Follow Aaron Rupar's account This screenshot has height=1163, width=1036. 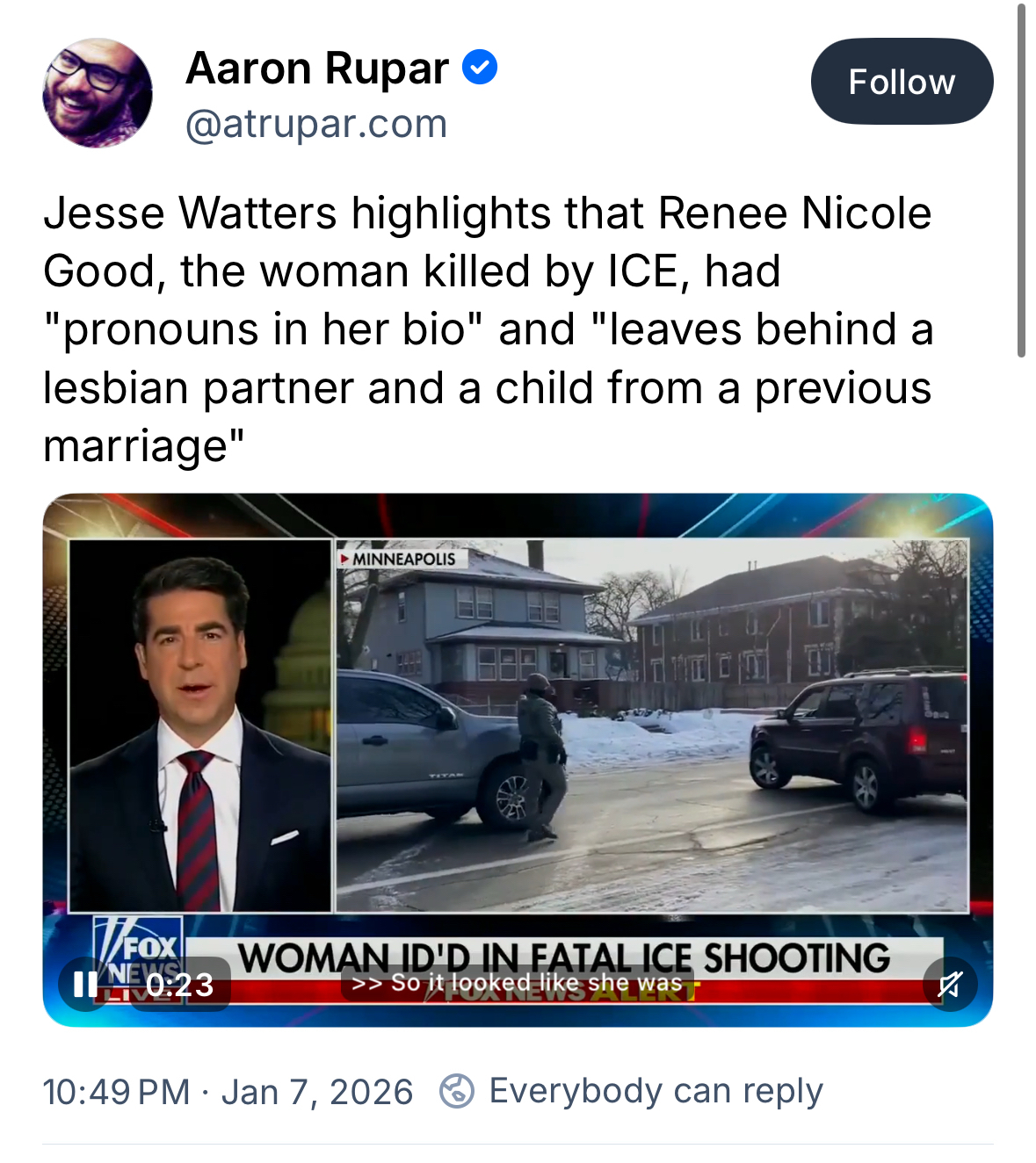coord(902,81)
